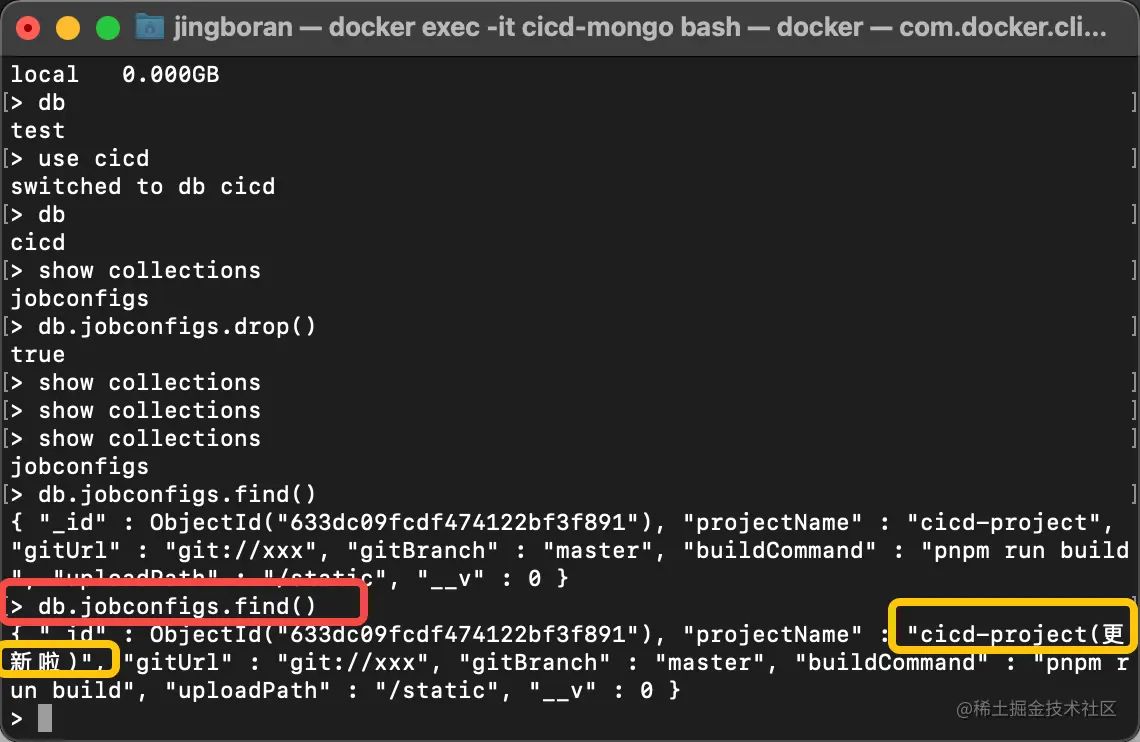The image size is (1140, 742).
Task: Click the yellow-highlighted "cicd-project(更" text
Action: [x=1016, y=634]
